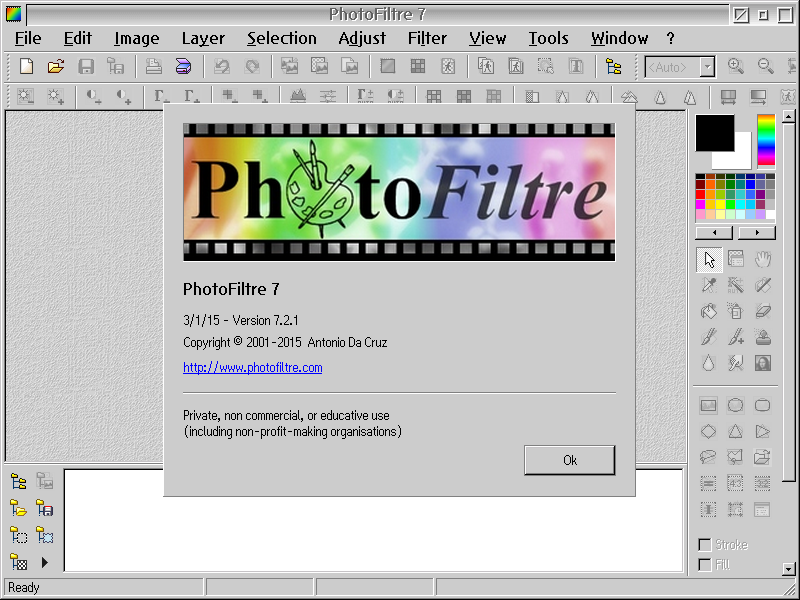Image resolution: width=800 pixels, height=600 pixels.
Task: Select the Lasso selection shape
Action: [708, 457]
